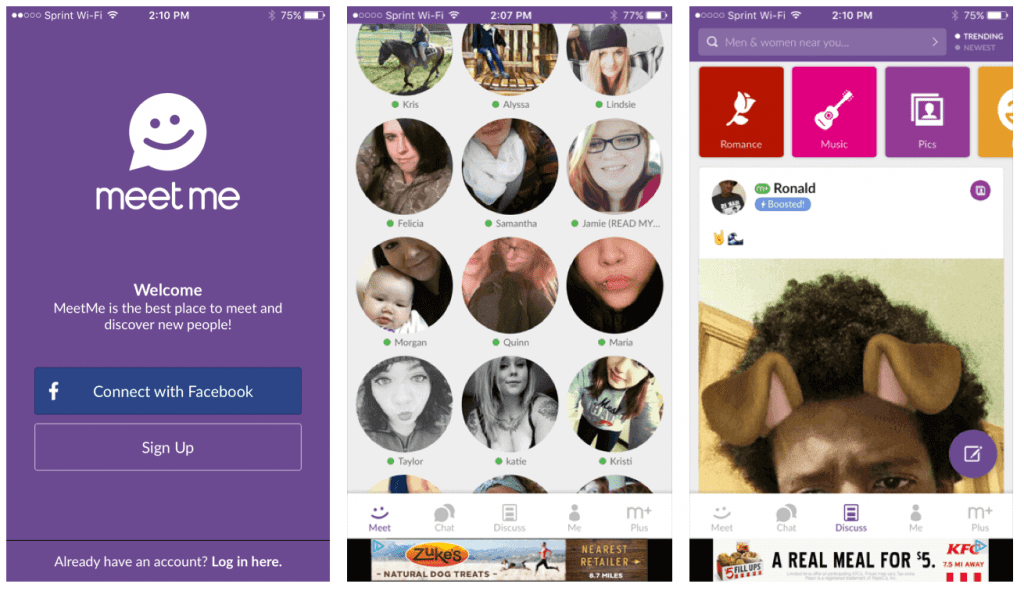Viewport: 1024px width, 591px height.
Task: Select the Newest feed option
Action: click(975, 48)
